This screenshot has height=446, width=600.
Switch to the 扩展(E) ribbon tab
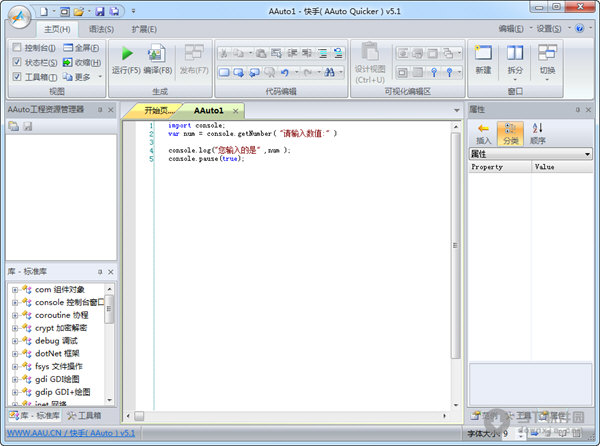click(144, 29)
